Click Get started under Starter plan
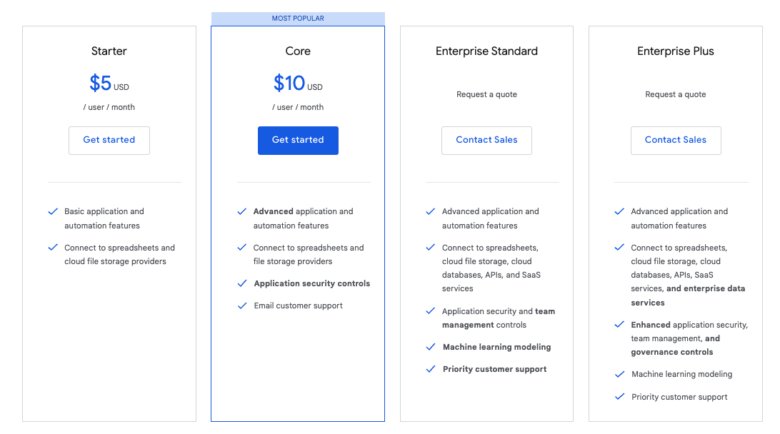780x434 pixels. pos(109,140)
